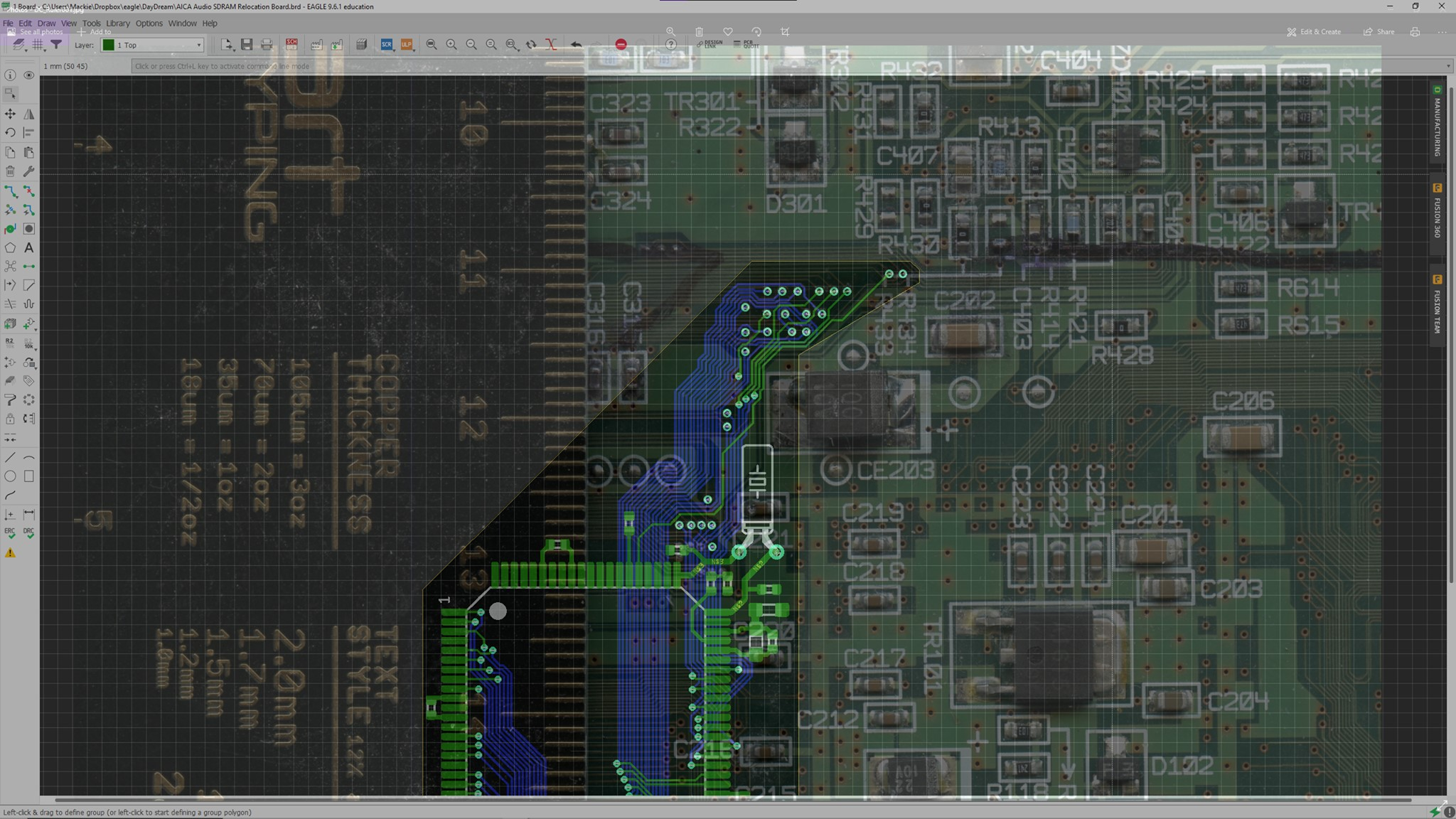This screenshot has width=1456, height=819.
Task: Switch to schematic with SCH button
Action: point(291,45)
